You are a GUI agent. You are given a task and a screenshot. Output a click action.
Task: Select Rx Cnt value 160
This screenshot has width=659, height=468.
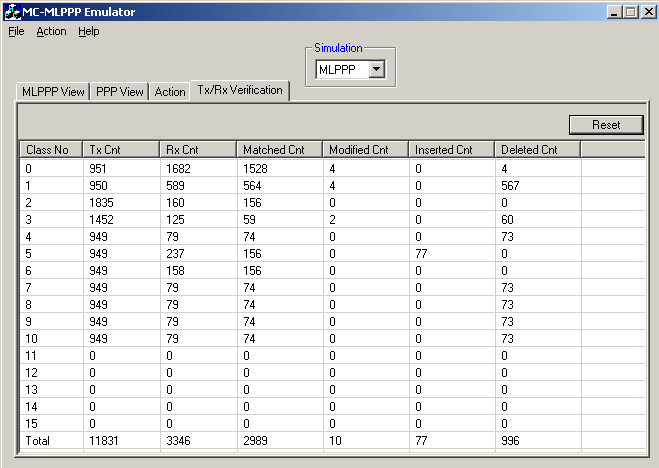[175, 203]
